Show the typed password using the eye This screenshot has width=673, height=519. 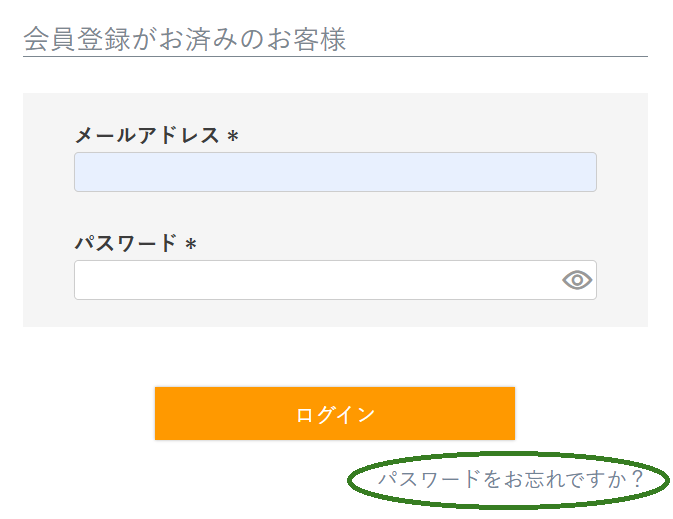tap(577, 280)
